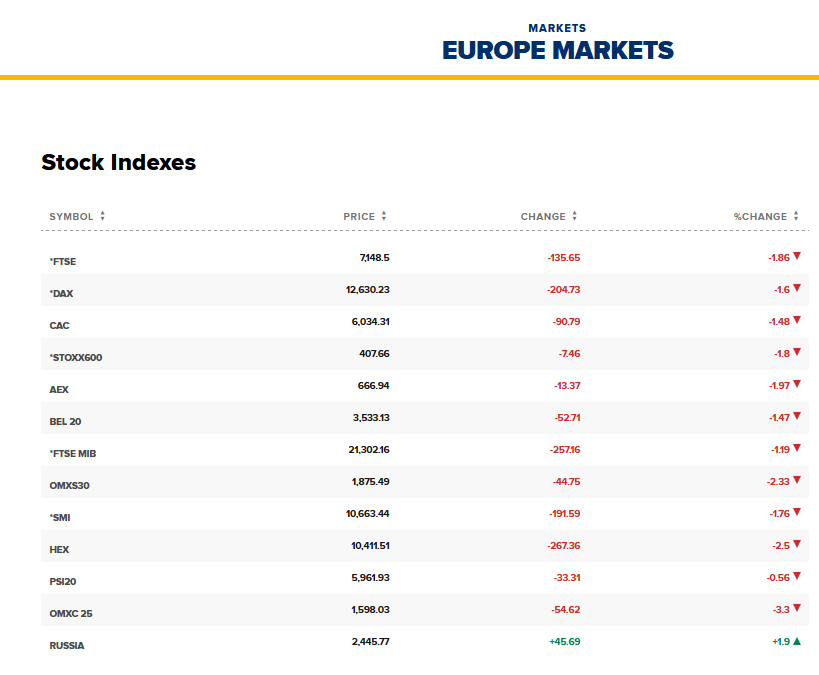This screenshot has height=675, width=819.
Task: Open the OMXS30 index link
Action: coord(69,486)
